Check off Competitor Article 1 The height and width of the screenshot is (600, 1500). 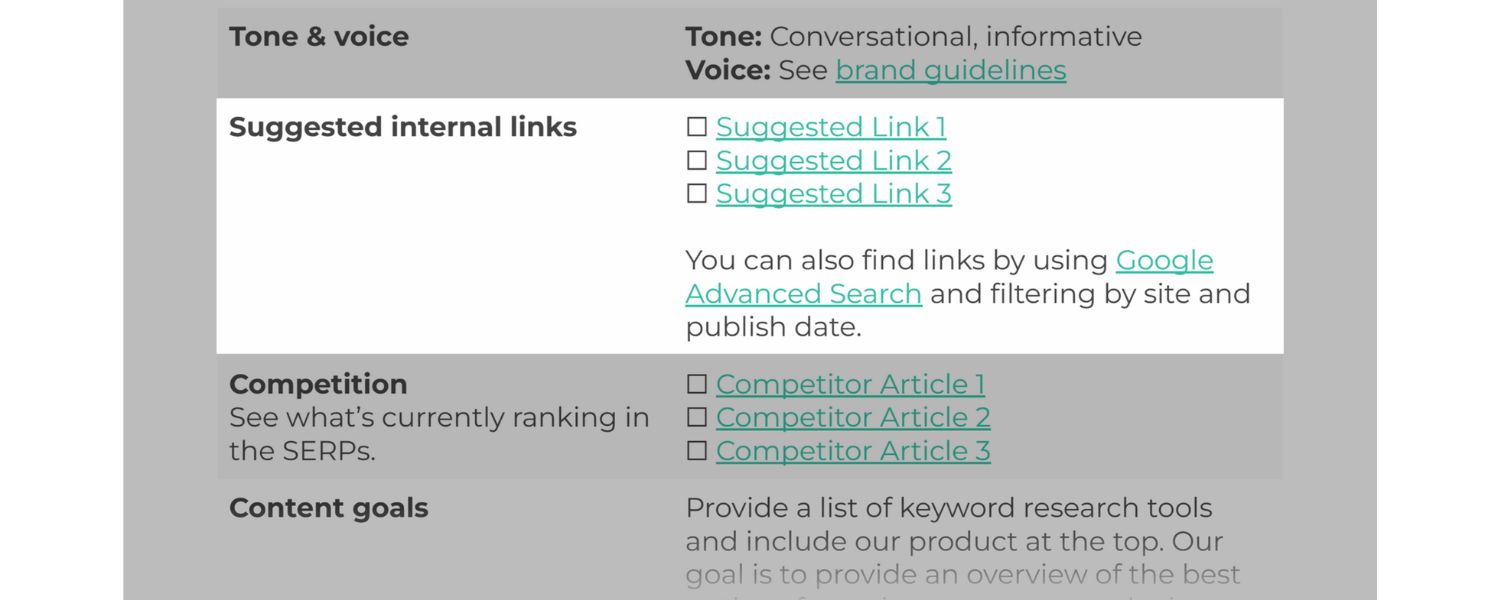click(697, 384)
